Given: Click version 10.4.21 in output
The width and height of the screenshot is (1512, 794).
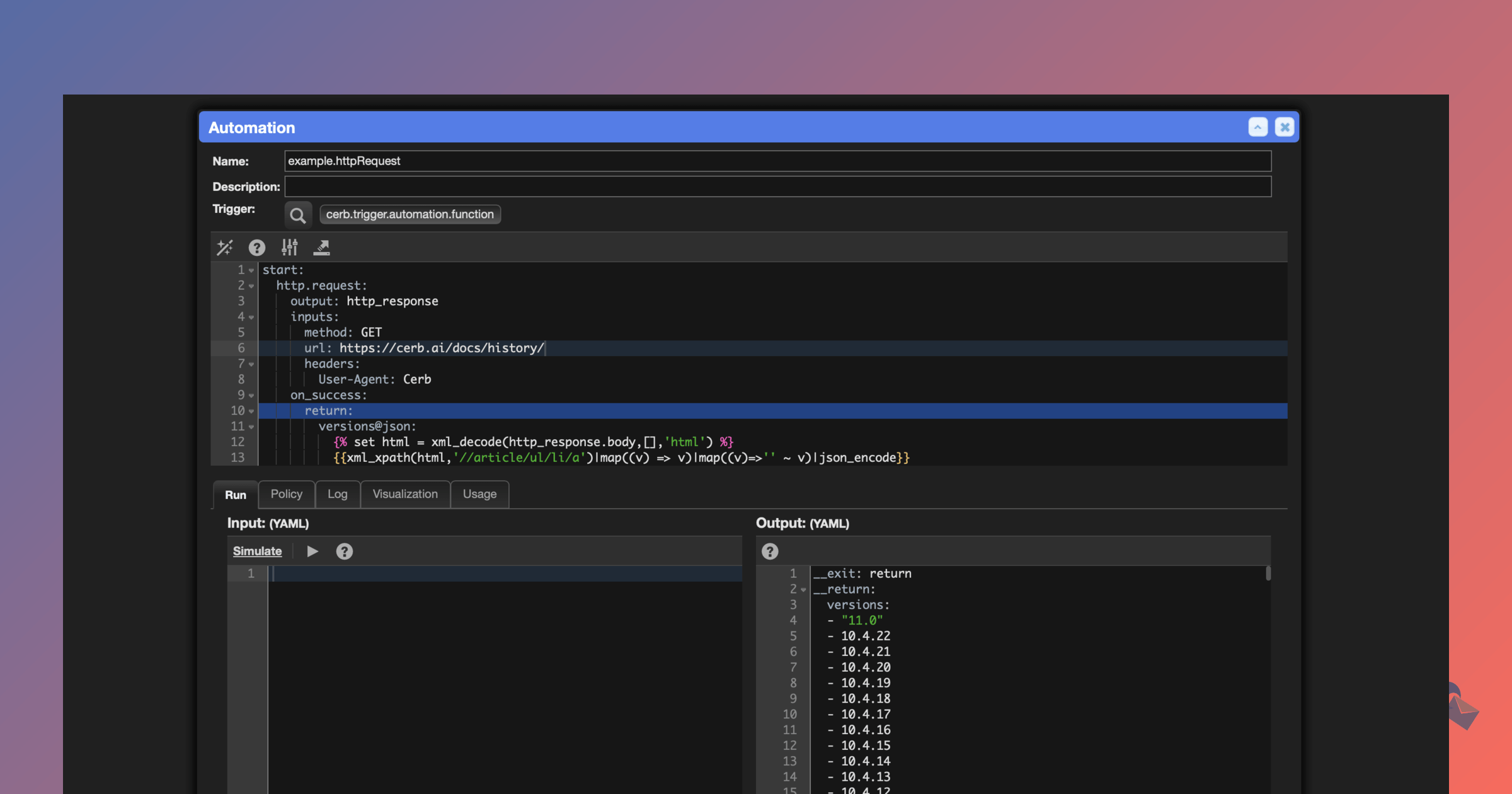Looking at the screenshot, I should click(x=866, y=652).
